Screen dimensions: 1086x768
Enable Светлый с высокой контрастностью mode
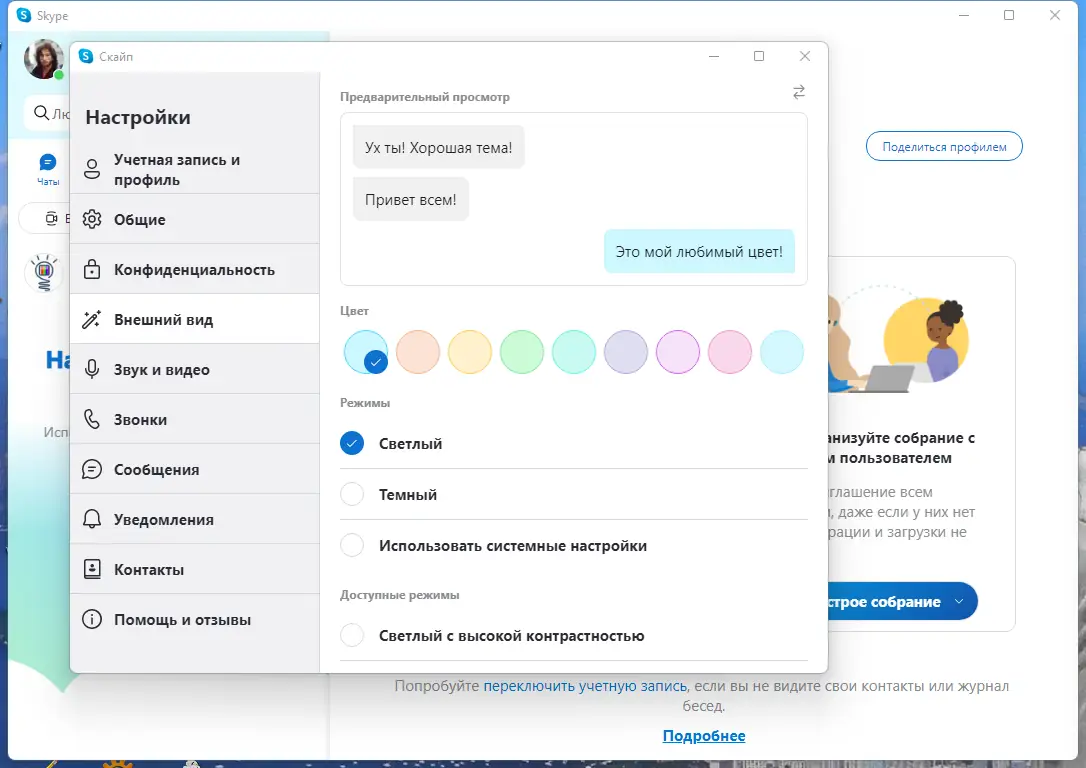point(352,635)
